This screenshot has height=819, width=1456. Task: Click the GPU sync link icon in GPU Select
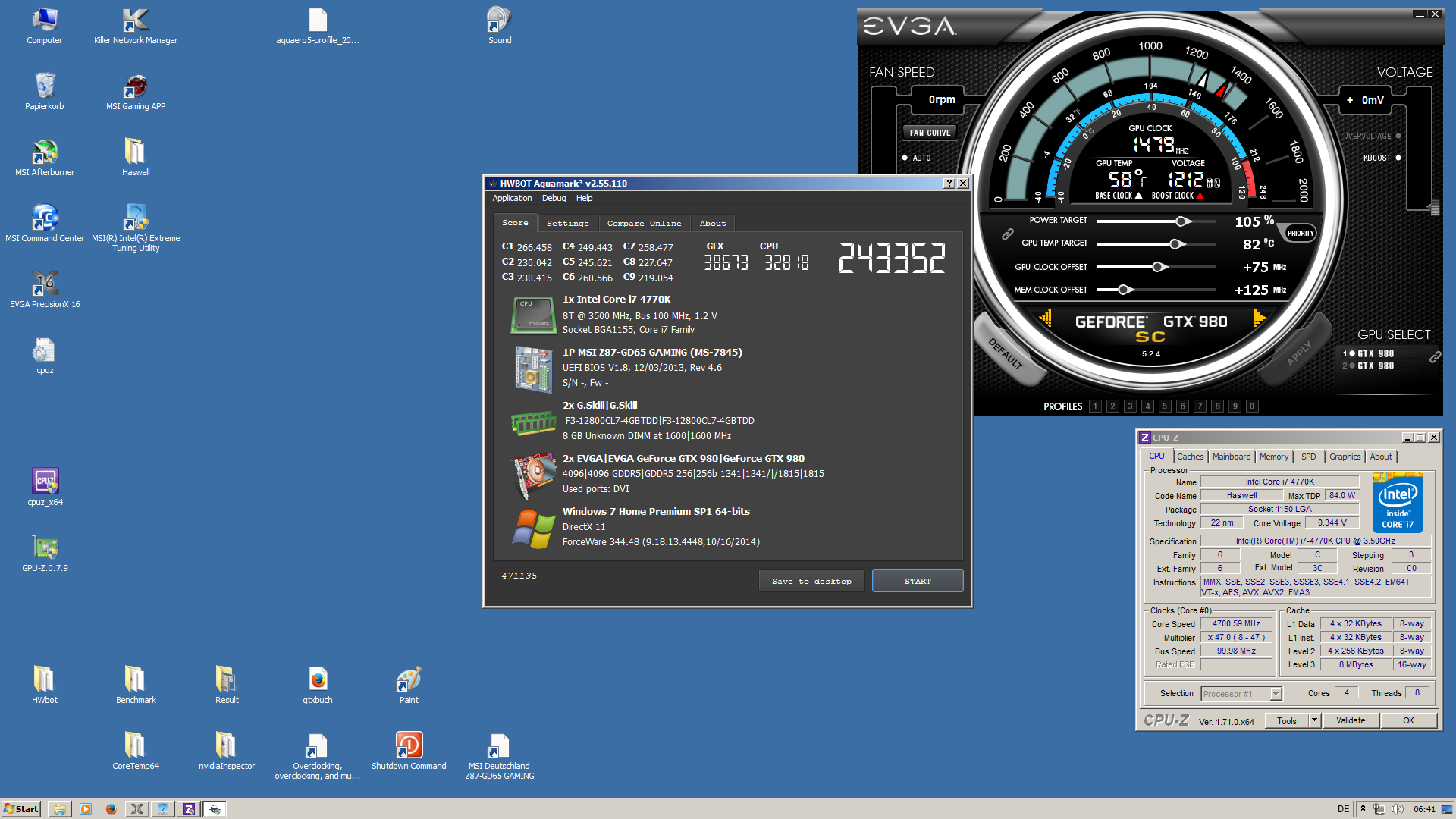(1435, 357)
